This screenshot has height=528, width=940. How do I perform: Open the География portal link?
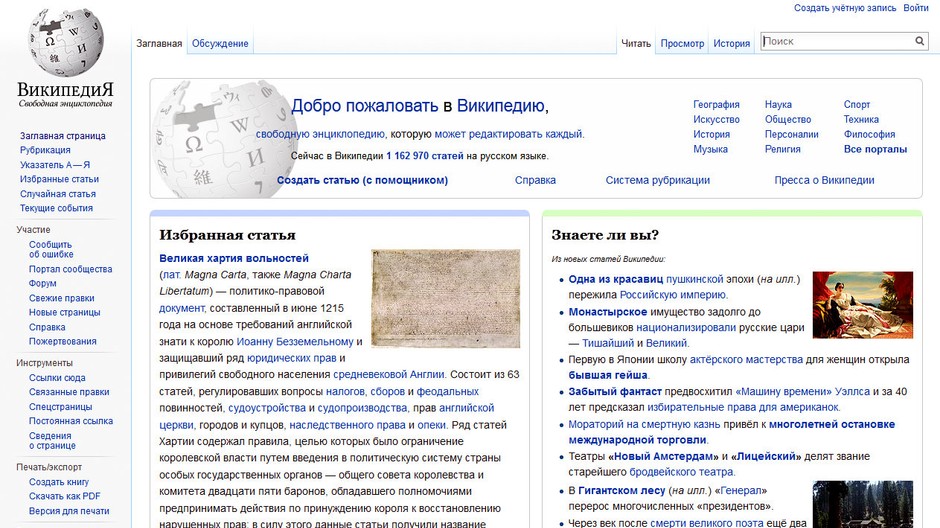[x=716, y=104]
